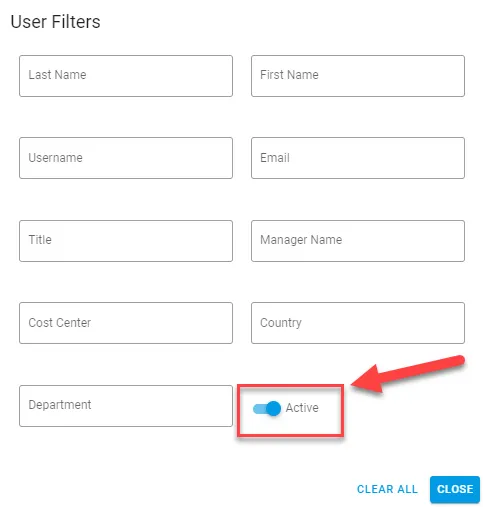Click the Country placeholder text

point(281,323)
